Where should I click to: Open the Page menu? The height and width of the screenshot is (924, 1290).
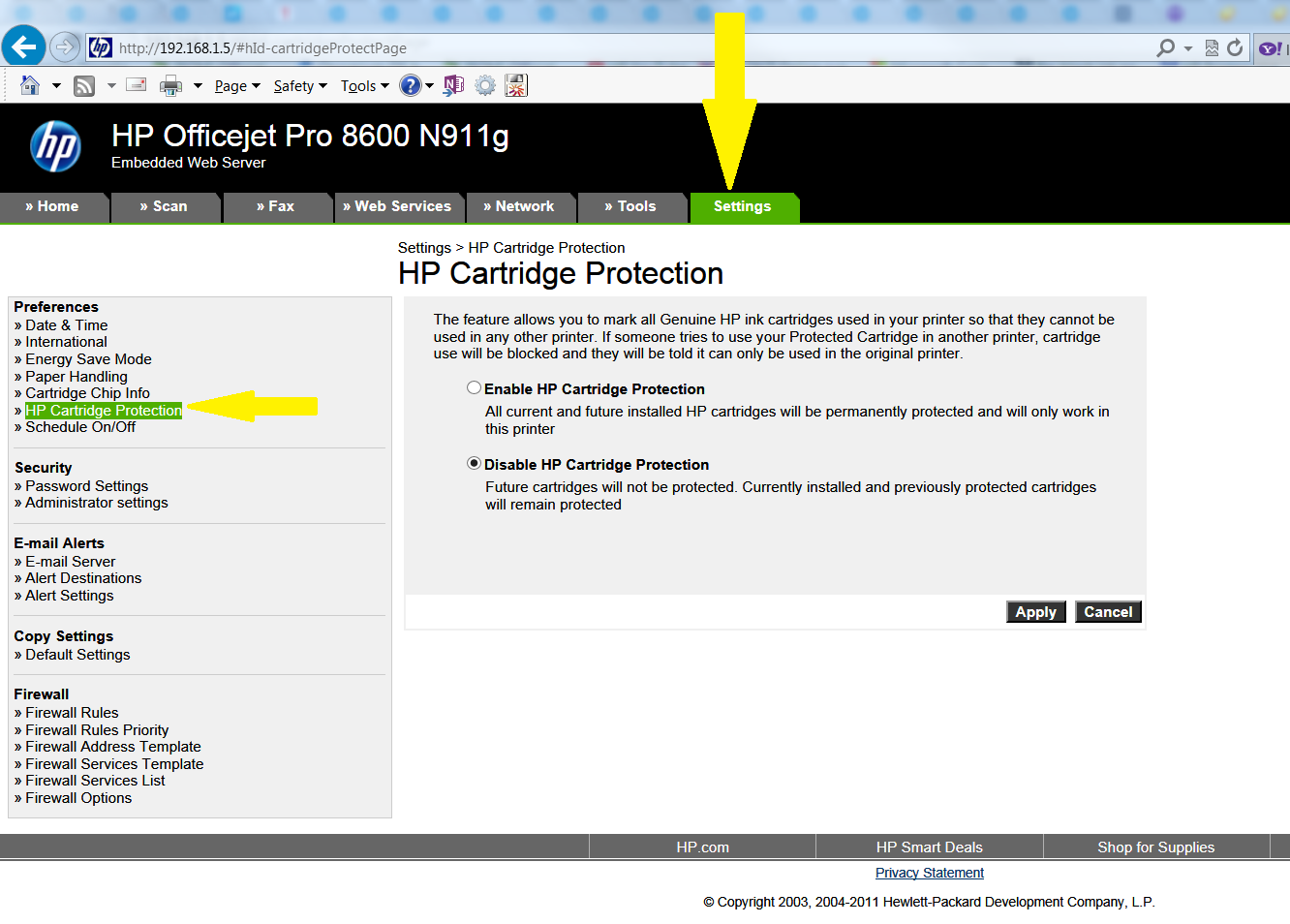point(237,86)
